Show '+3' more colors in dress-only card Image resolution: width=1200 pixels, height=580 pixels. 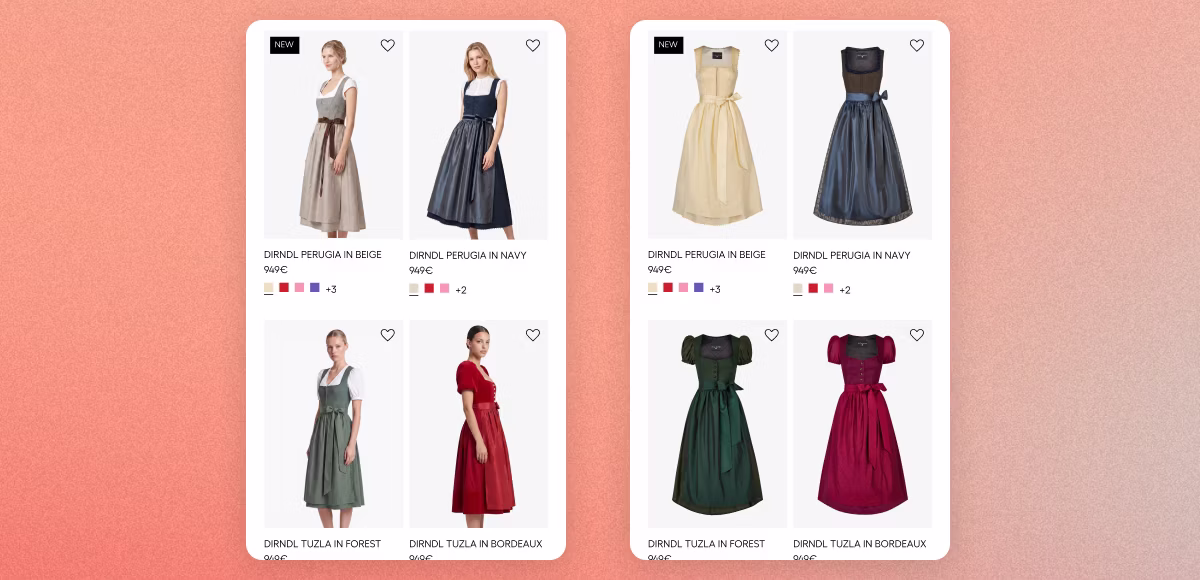point(715,289)
